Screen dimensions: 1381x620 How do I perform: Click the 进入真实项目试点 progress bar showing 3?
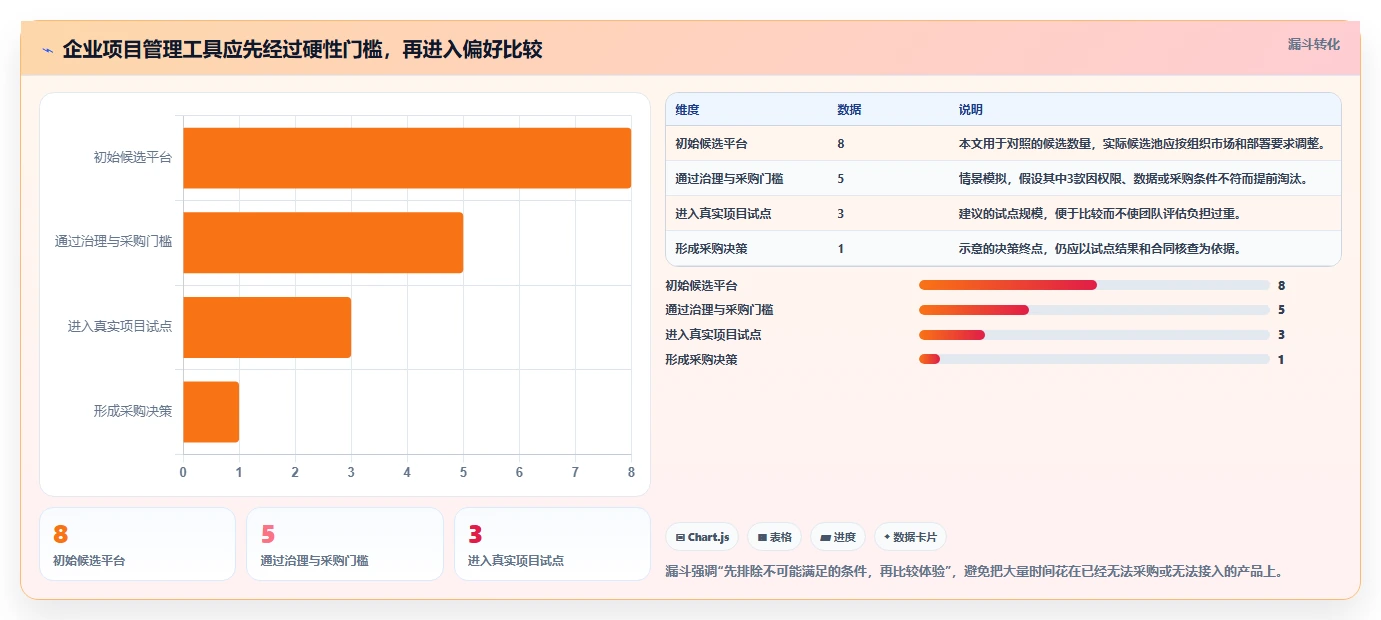click(x=1094, y=335)
